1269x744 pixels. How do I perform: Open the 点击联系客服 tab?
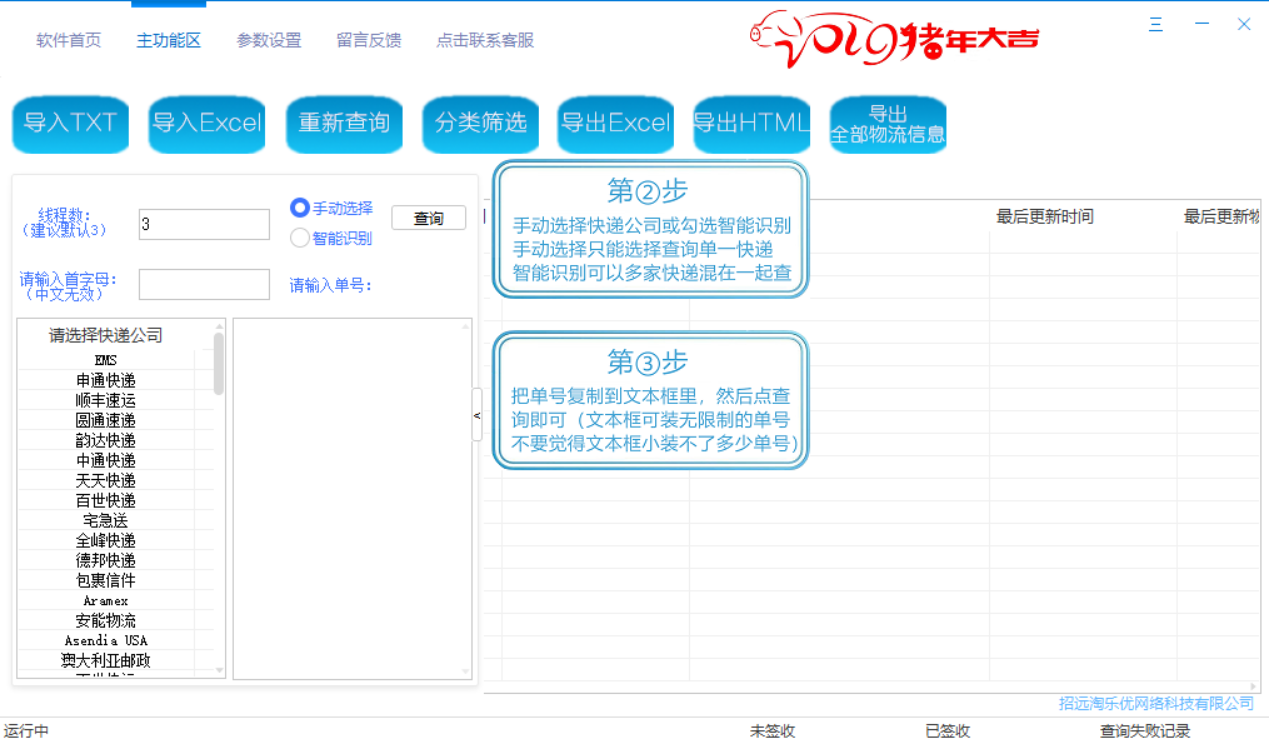485,40
